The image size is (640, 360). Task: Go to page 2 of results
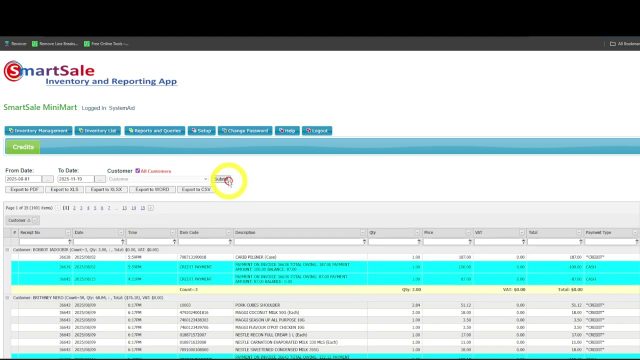74,208
